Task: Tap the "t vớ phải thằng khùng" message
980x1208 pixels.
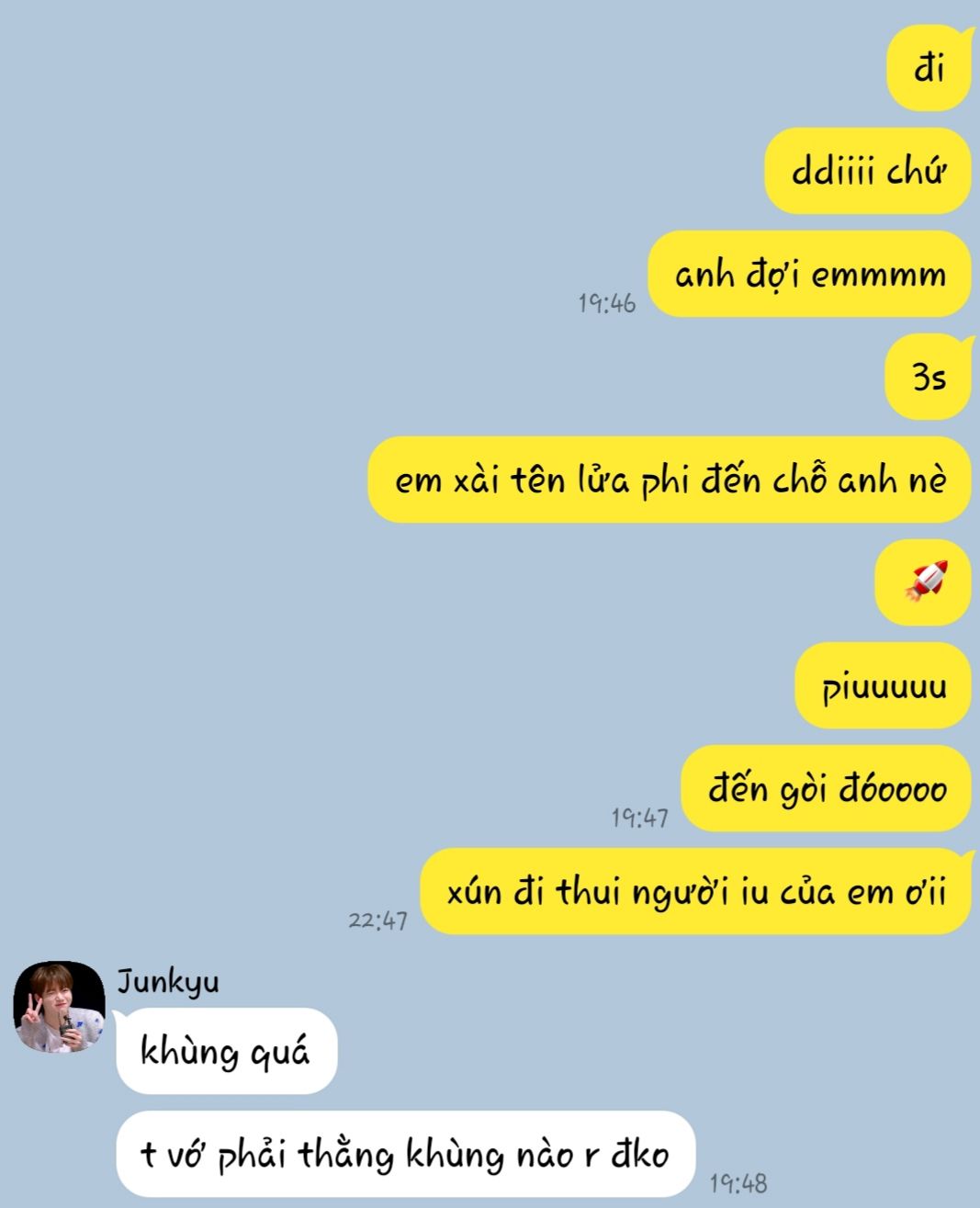Action: [406, 1154]
